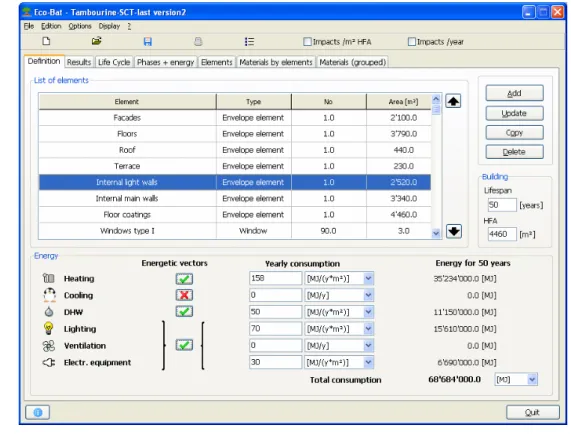The width and height of the screenshot is (571, 434).
Task: Switch to the Materials (grouped) tab
Action: (353, 62)
